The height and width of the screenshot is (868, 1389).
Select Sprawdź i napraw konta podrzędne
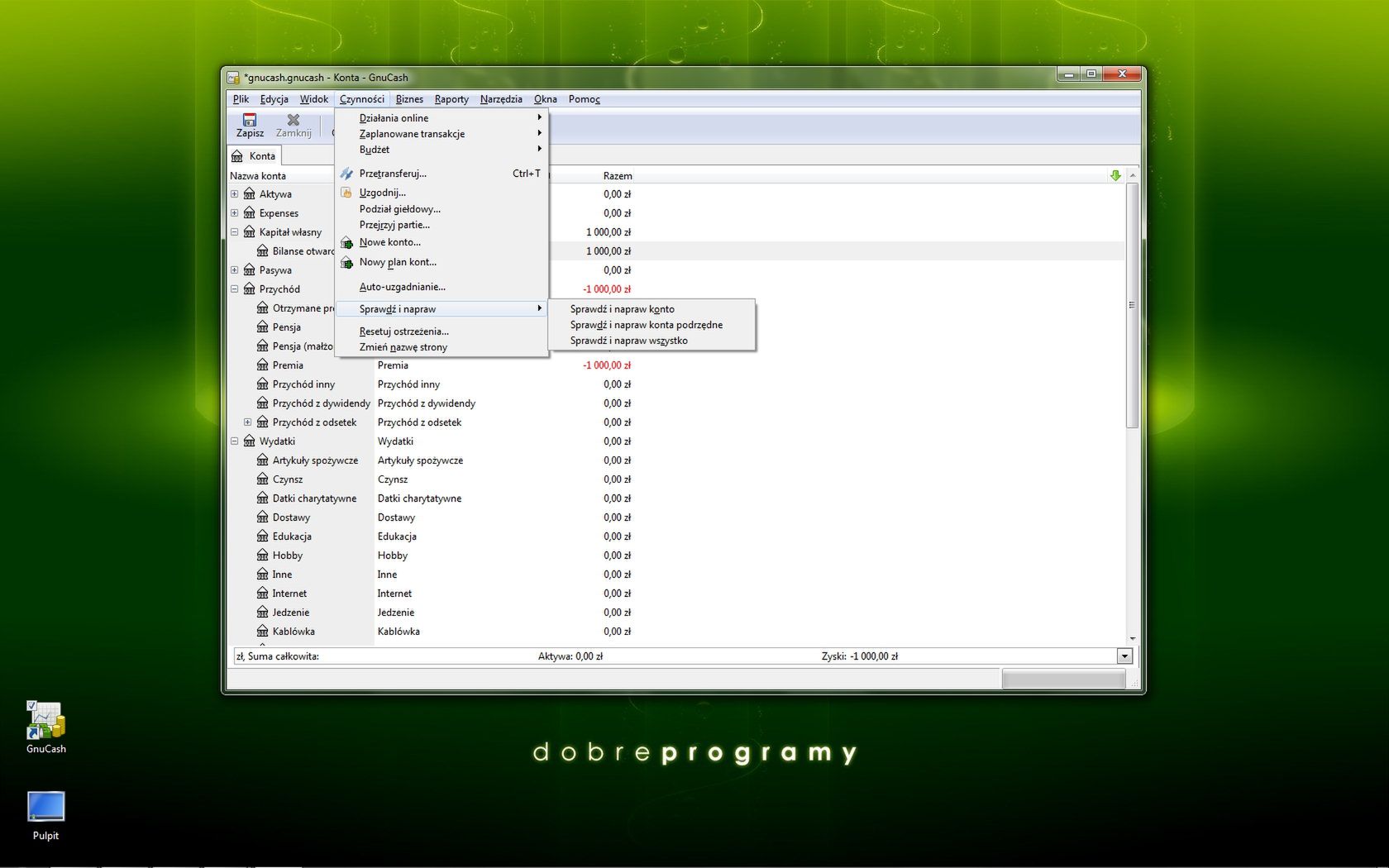pos(652,325)
